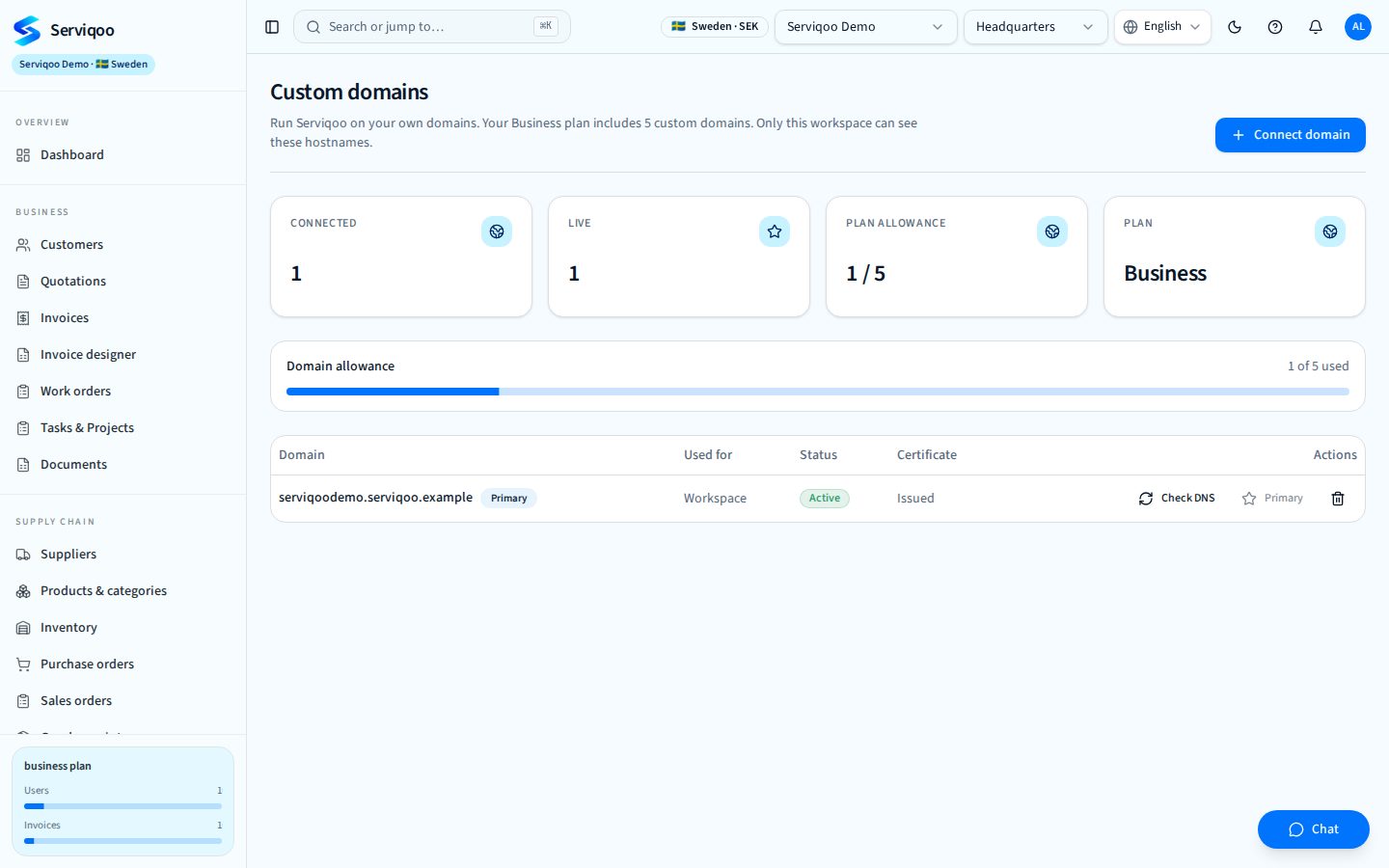Toggle the sidebar collapse icon
This screenshot has height=868, width=1389.
click(x=272, y=27)
